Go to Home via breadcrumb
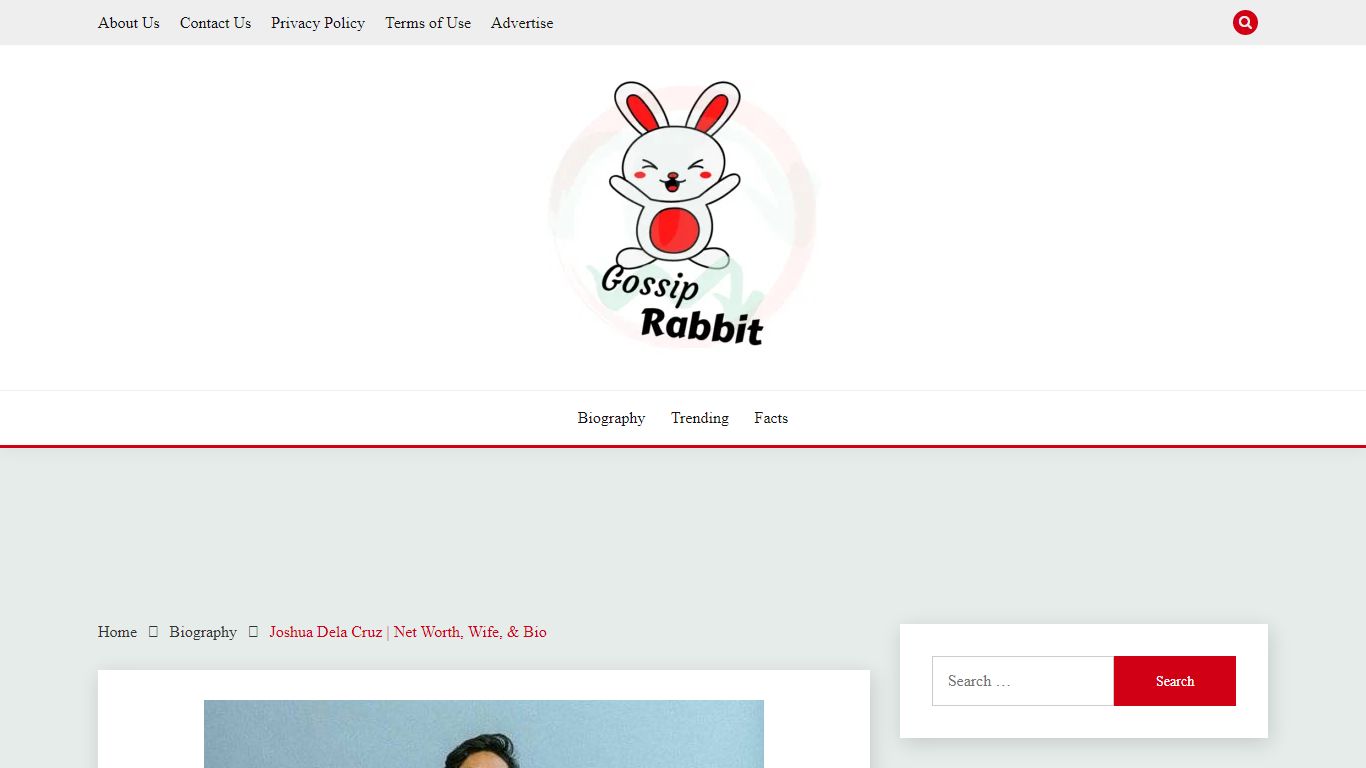 [117, 632]
